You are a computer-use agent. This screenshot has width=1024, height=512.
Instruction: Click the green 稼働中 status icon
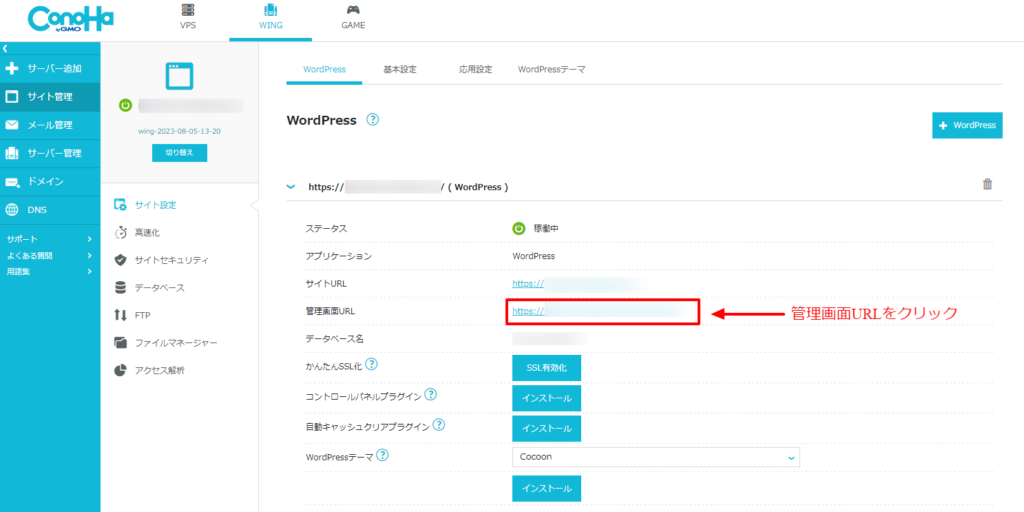pyautogui.click(x=519, y=229)
